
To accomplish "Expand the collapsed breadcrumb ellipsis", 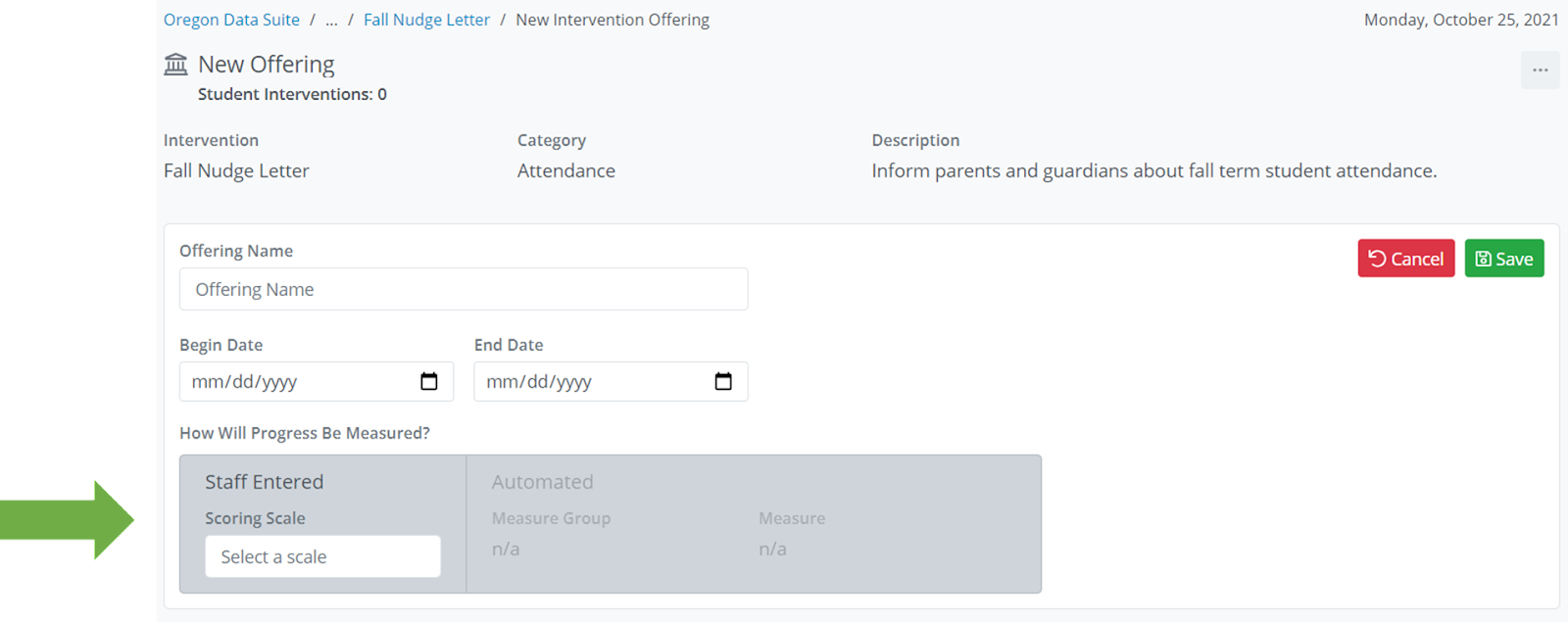I will 331,20.
